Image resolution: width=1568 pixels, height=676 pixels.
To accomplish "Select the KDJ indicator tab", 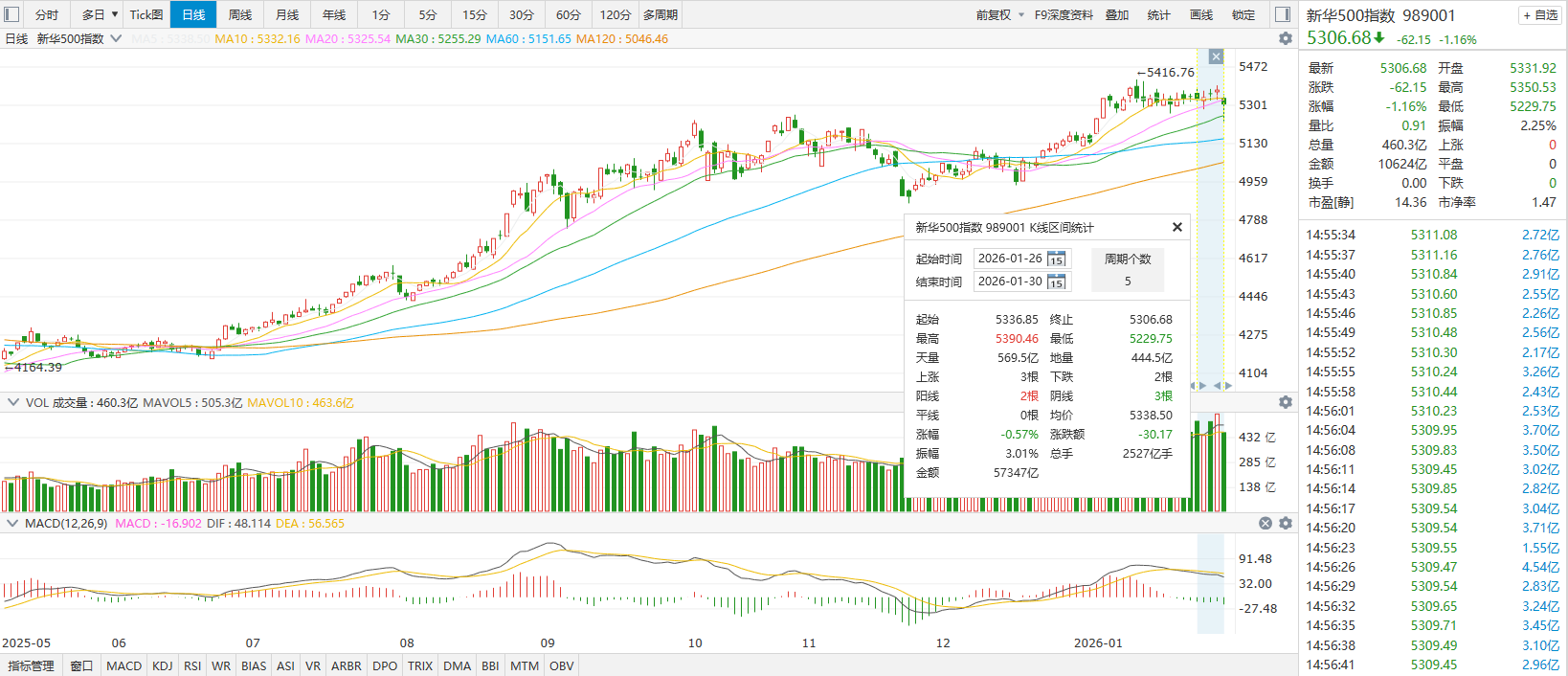I will (x=163, y=665).
